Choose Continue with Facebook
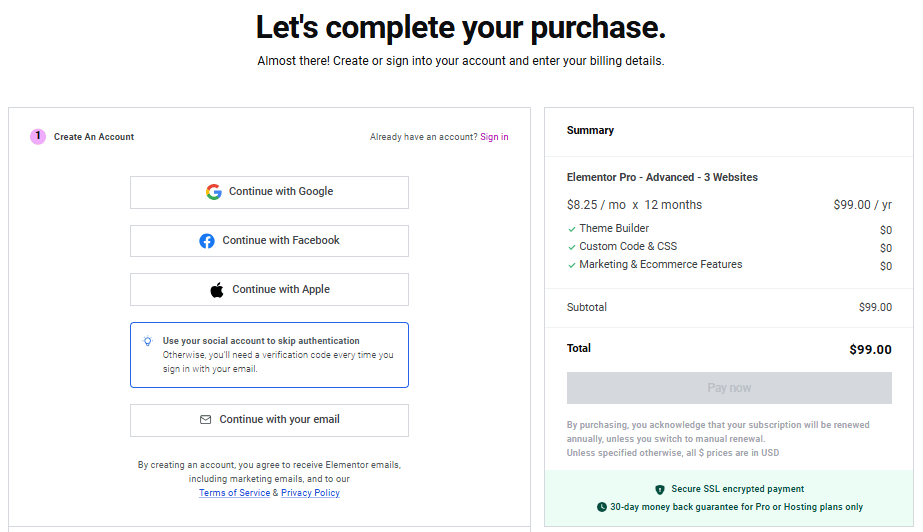The height and width of the screenshot is (532, 923). tap(269, 241)
